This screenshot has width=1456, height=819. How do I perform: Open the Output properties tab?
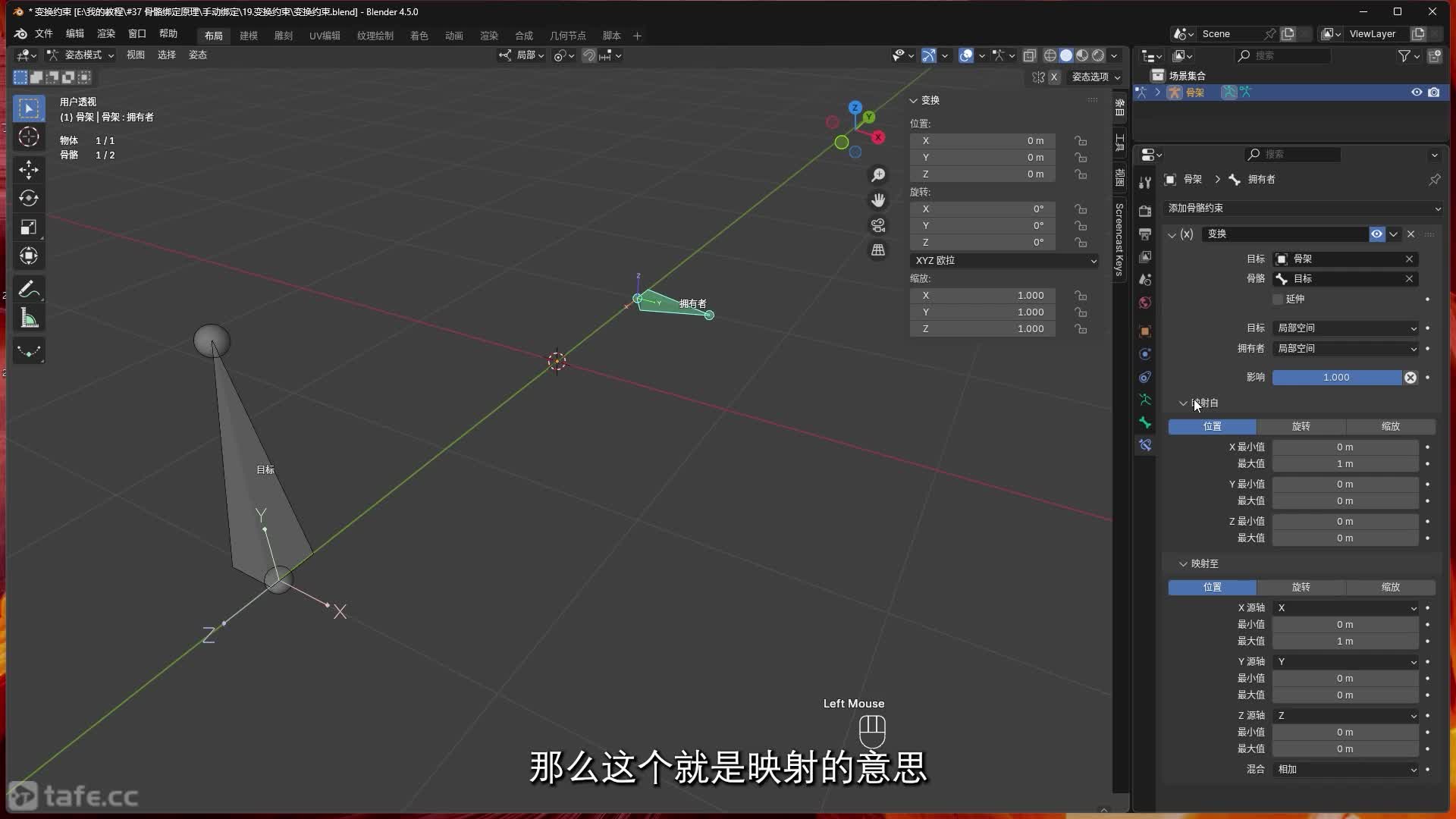1145,234
